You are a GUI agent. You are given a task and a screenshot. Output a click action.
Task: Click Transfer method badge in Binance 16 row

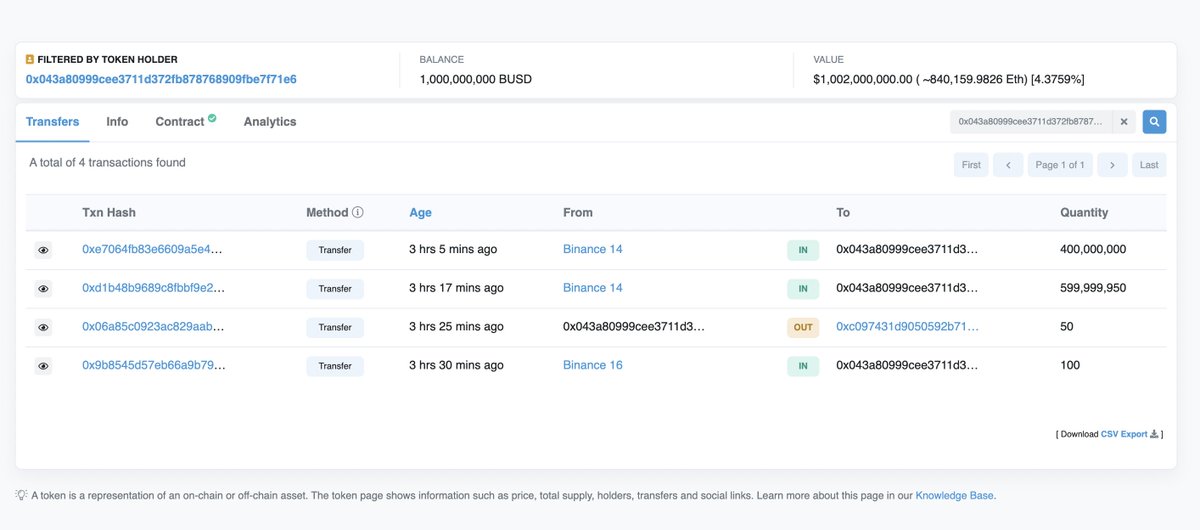pos(335,366)
